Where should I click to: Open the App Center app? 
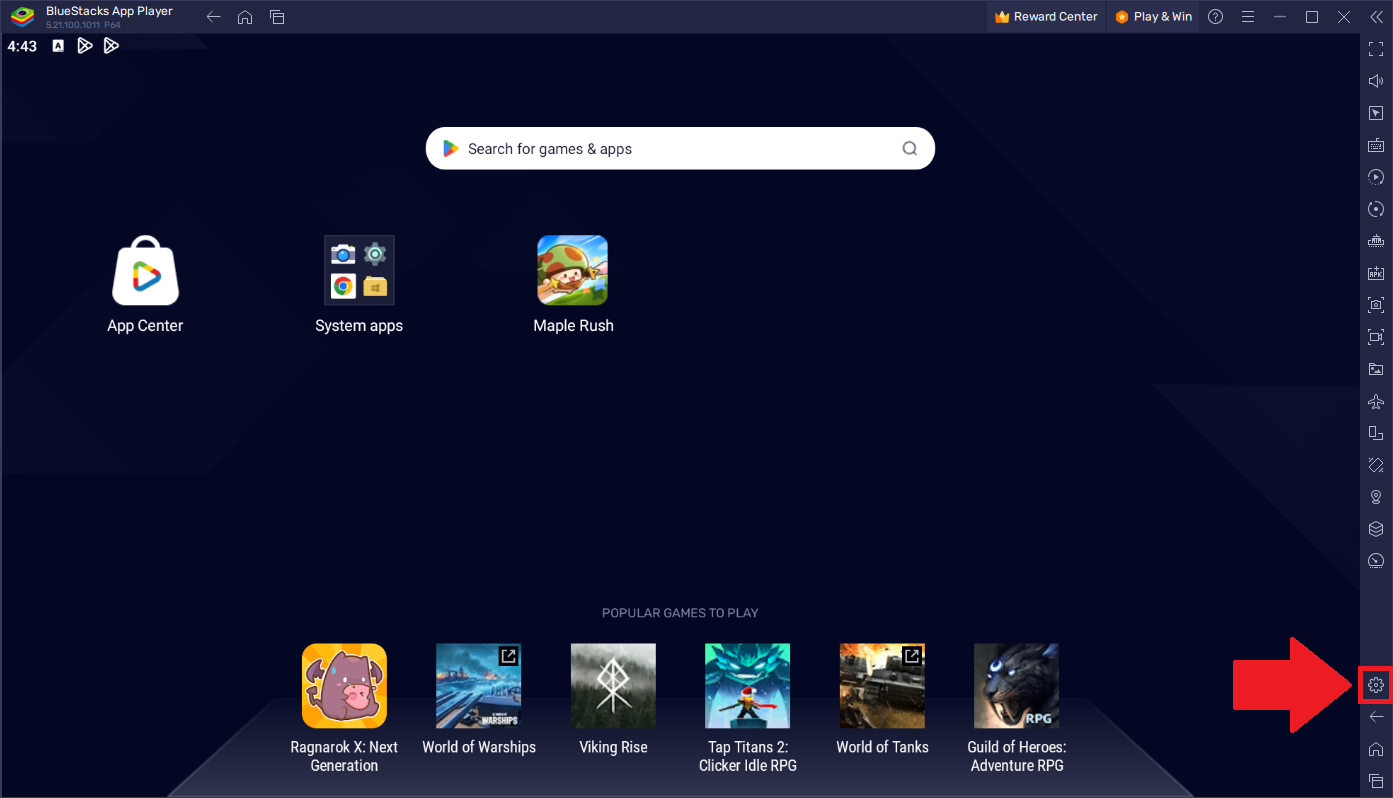pos(145,270)
